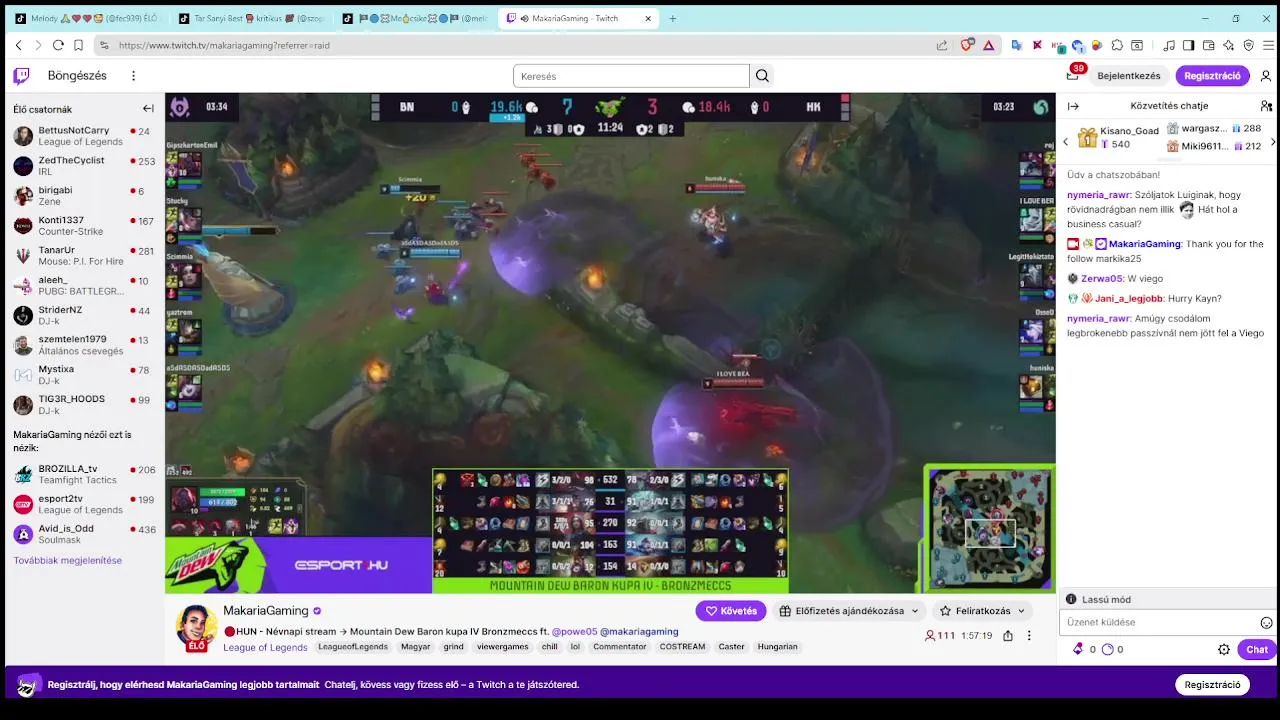1280x720 pixels.
Task: Click the top Regisztráció button
Action: 1212,76
